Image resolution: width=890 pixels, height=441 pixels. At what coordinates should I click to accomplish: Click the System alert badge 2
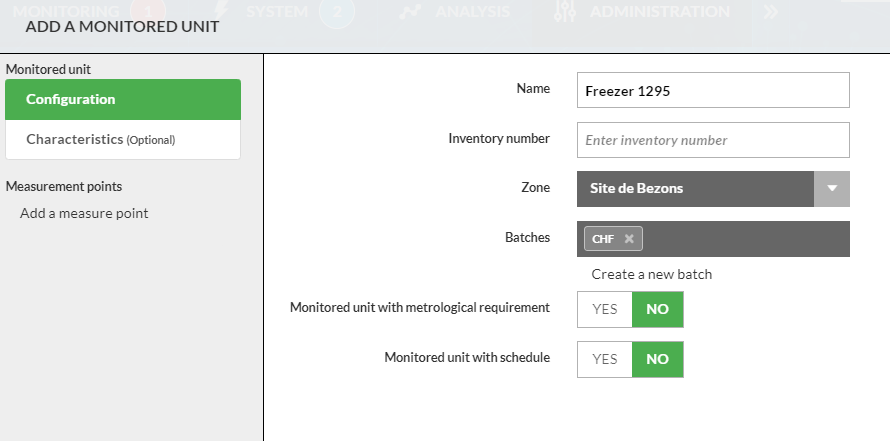click(337, 11)
